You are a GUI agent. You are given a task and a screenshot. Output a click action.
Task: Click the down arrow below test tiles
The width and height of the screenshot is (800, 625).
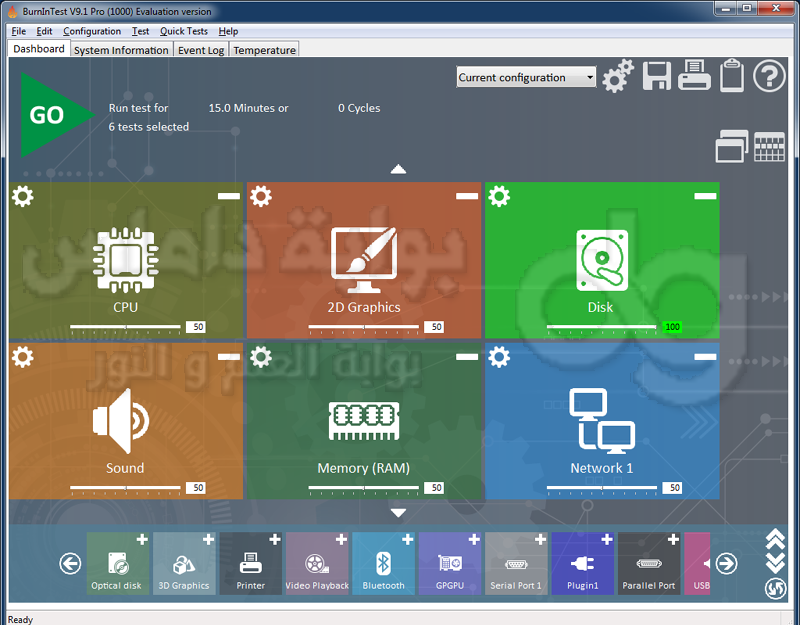click(x=398, y=513)
